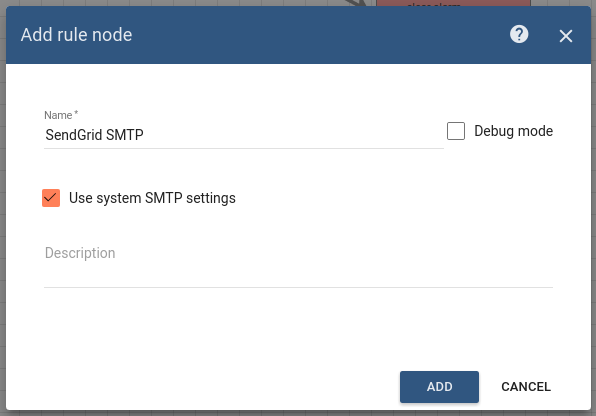Viewport: 596px width, 416px height.
Task: Click the blue dialog header bar
Action: (x=298, y=35)
